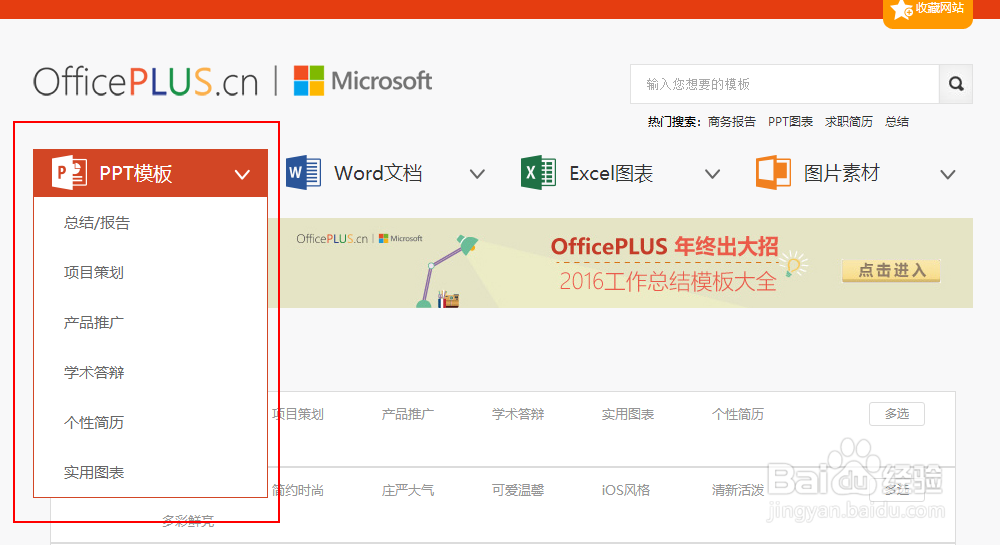The height and width of the screenshot is (545, 1000).
Task: Open the OfficePLUS.cn home logo
Action: point(145,82)
